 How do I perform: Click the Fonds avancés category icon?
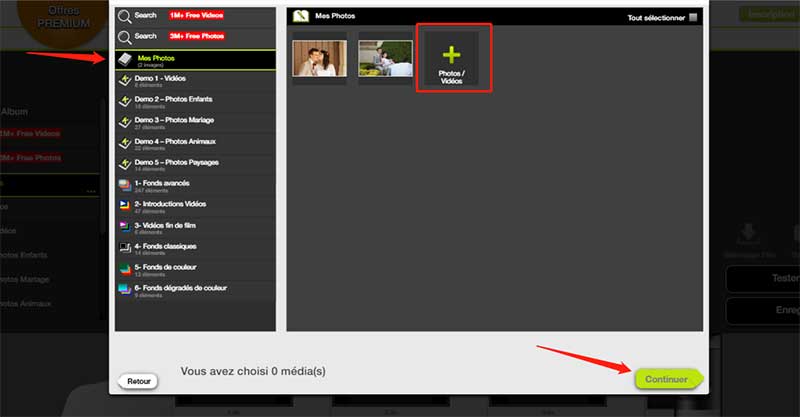[x=124, y=185]
